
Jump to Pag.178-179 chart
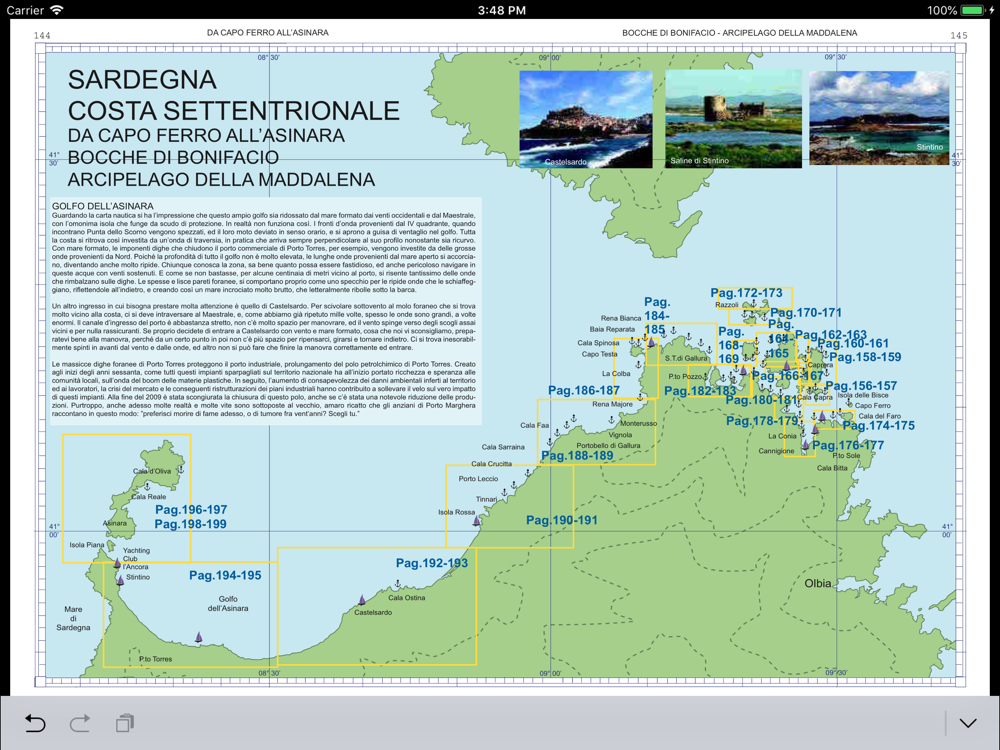pyautogui.click(x=762, y=421)
